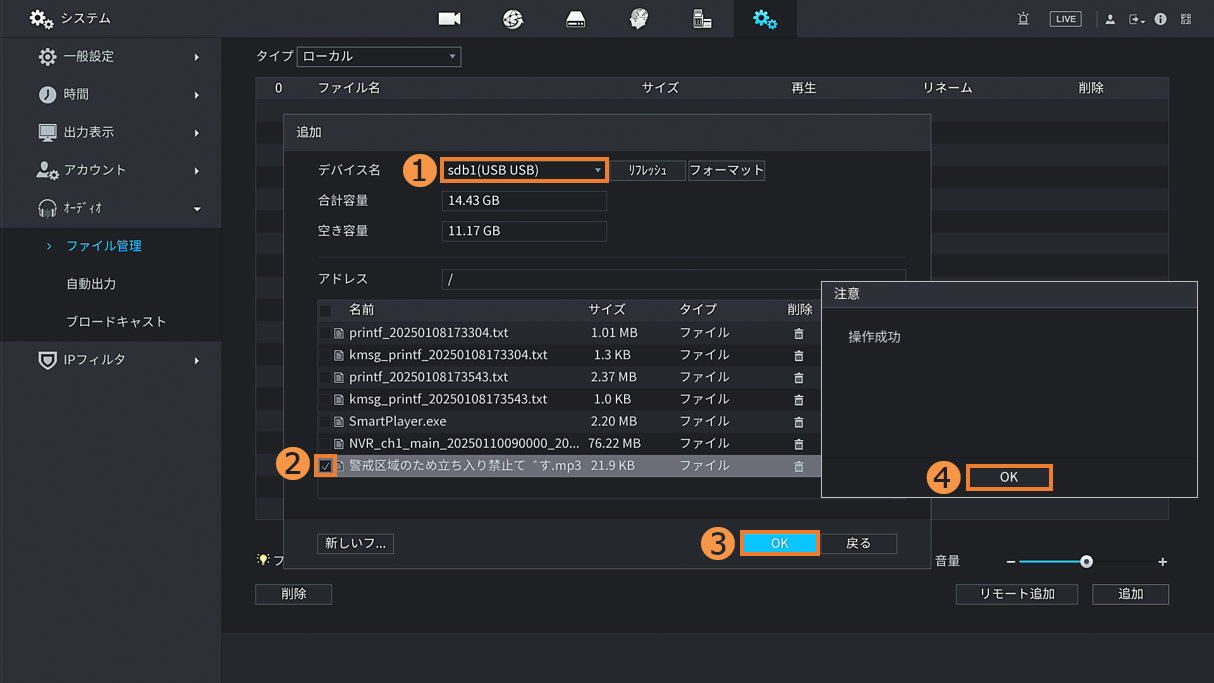
Task: Toggle the select-all checkbox beside 名前 header
Action: click(325, 311)
